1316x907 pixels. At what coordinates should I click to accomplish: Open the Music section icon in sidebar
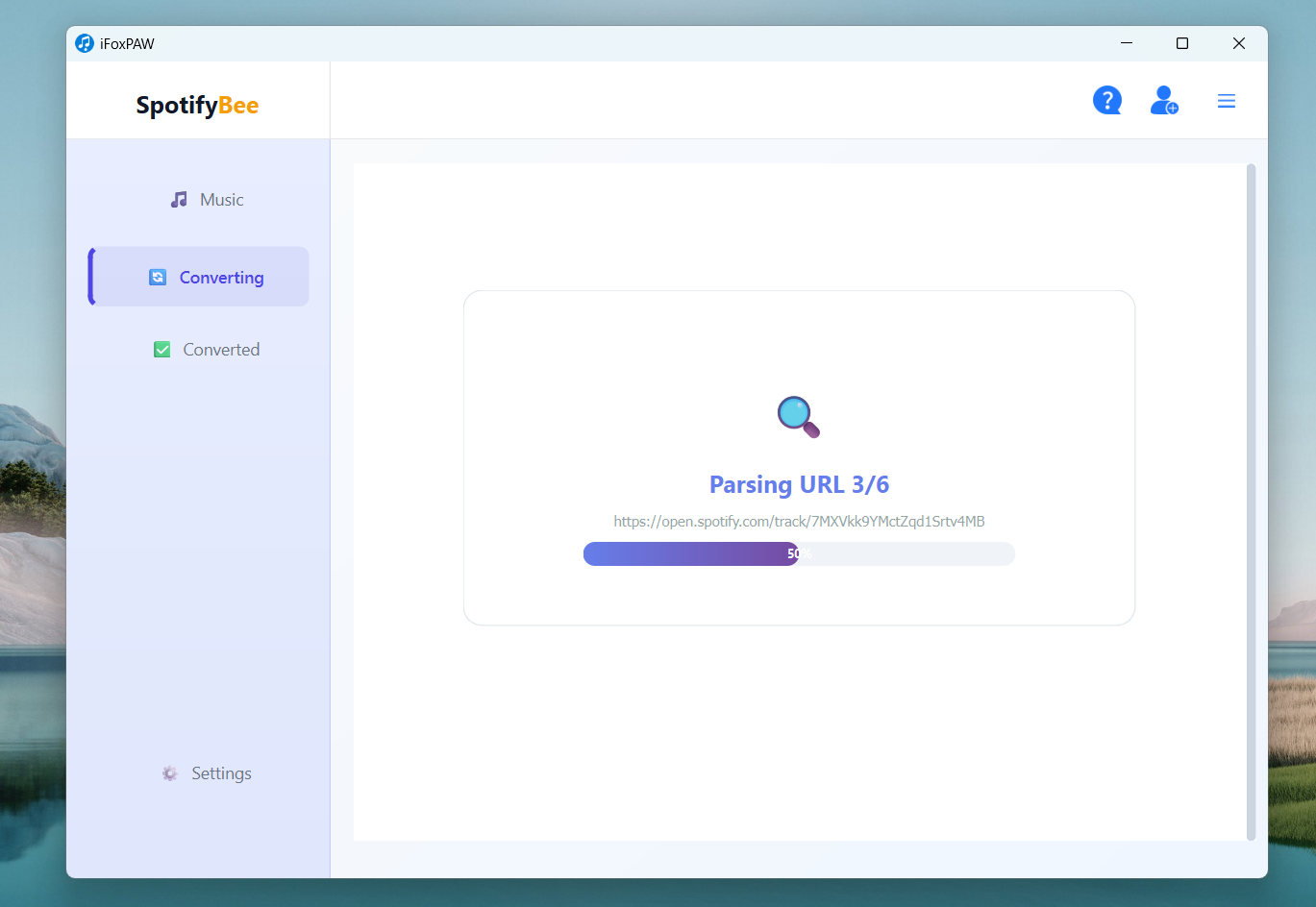(178, 199)
